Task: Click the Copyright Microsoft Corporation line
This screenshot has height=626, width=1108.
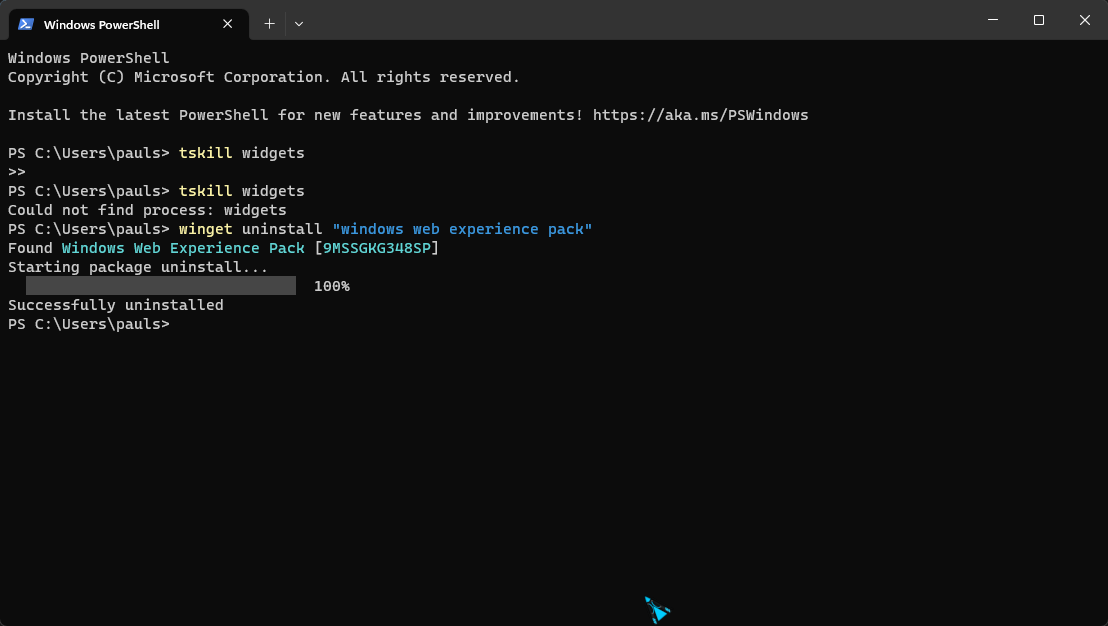Action: [264, 77]
